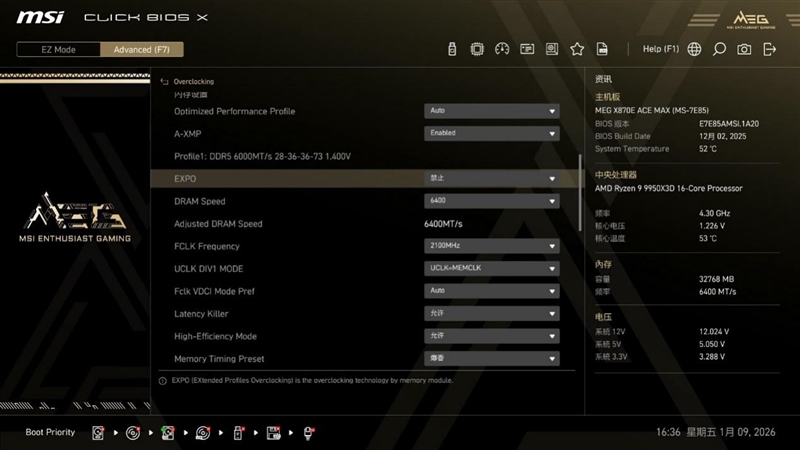
Task: Click the 6400MT/s adjusted speed value
Action: (x=443, y=223)
